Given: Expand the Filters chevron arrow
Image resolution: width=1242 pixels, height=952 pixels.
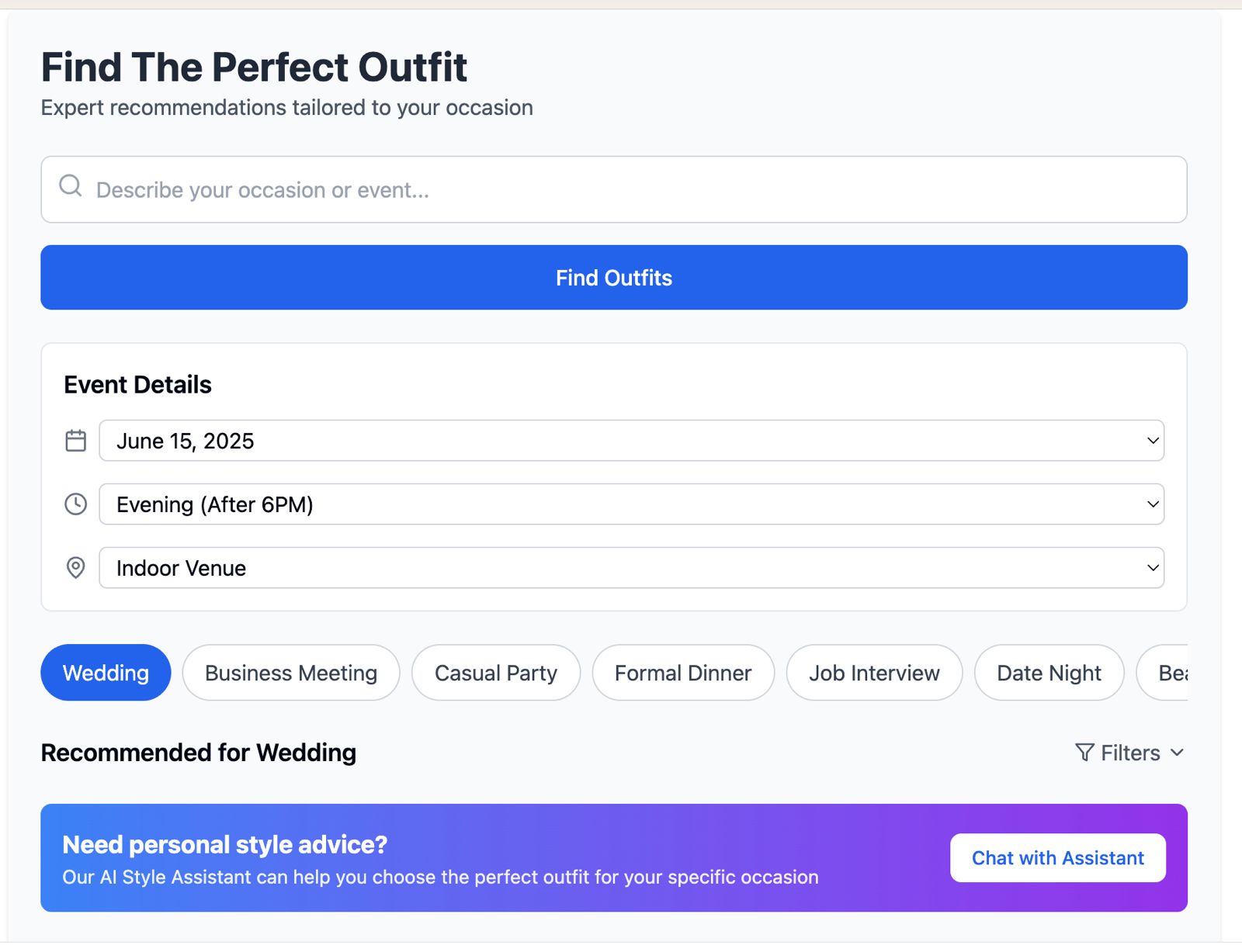Looking at the screenshot, I should point(1177,753).
